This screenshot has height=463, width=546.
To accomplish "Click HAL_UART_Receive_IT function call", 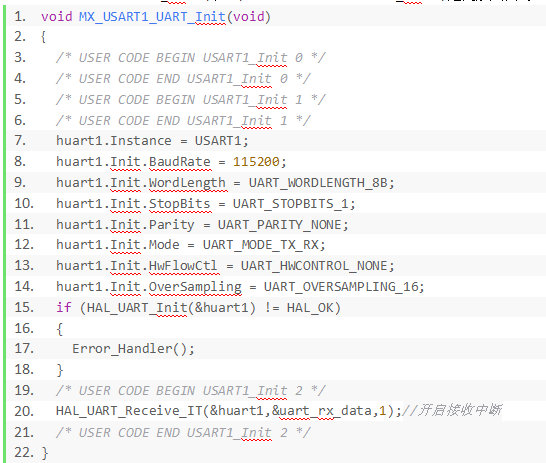I will tap(129, 411).
